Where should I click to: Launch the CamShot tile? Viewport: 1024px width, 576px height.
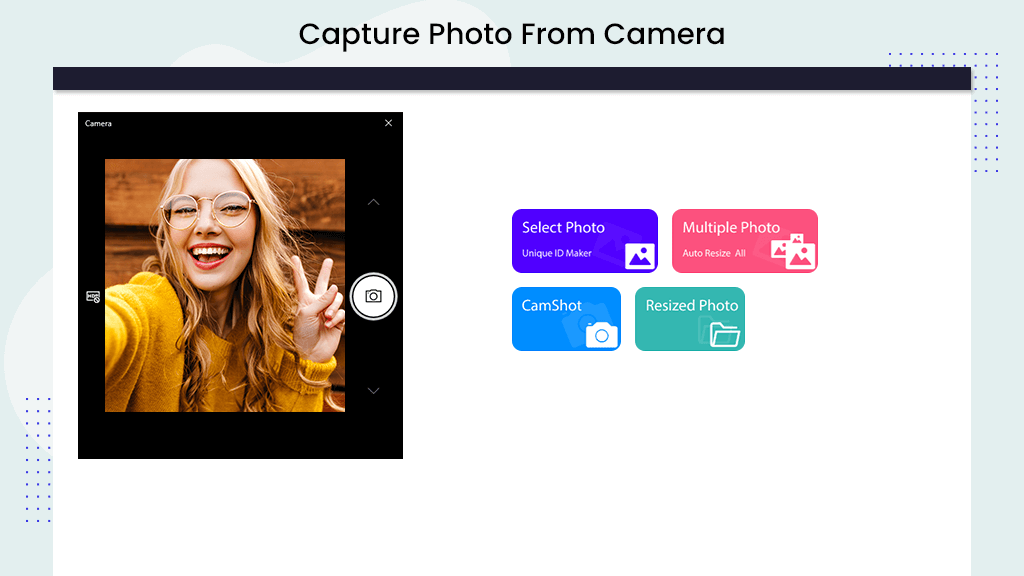pos(566,319)
